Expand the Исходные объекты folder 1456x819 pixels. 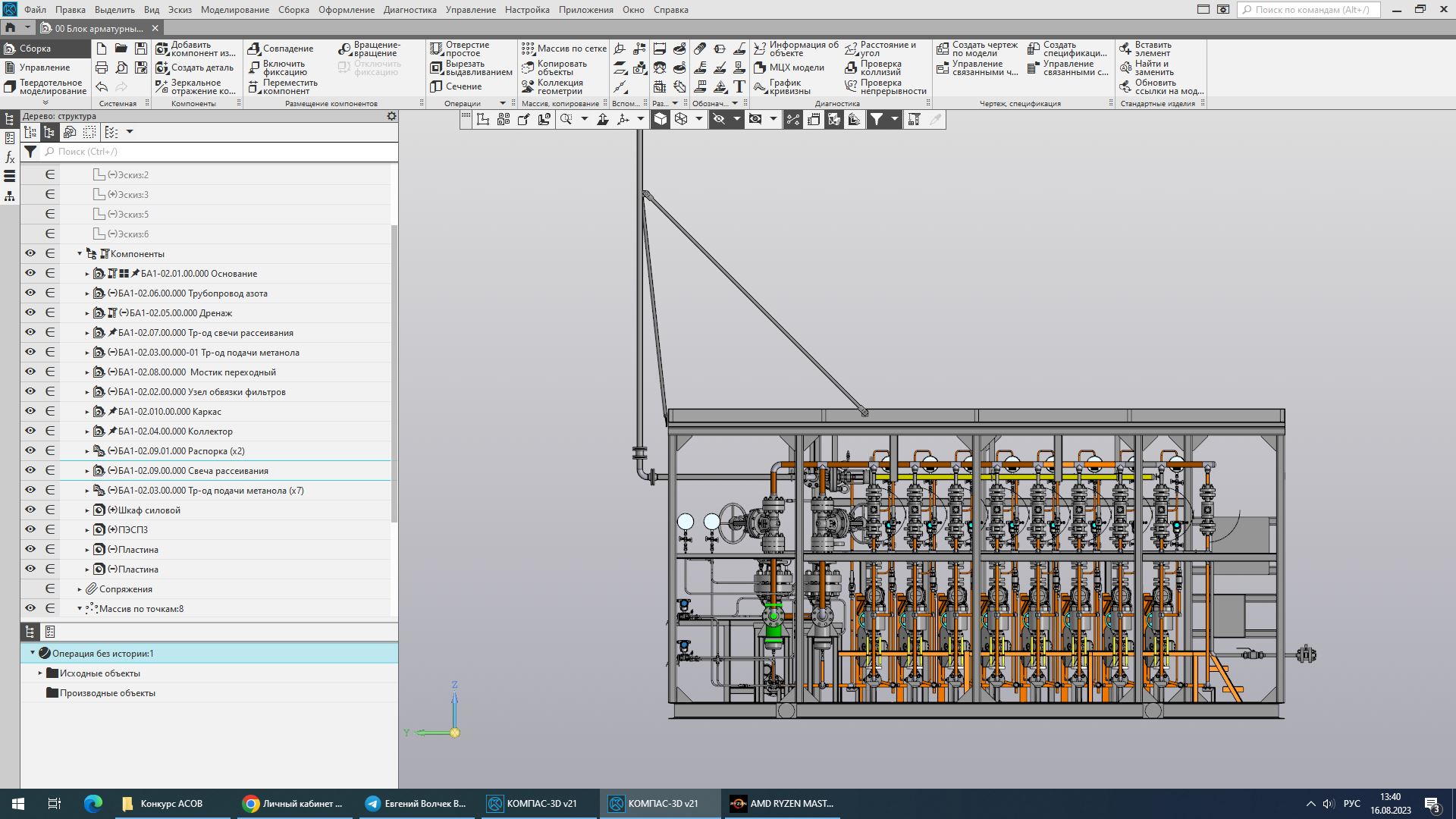coord(41,673)
